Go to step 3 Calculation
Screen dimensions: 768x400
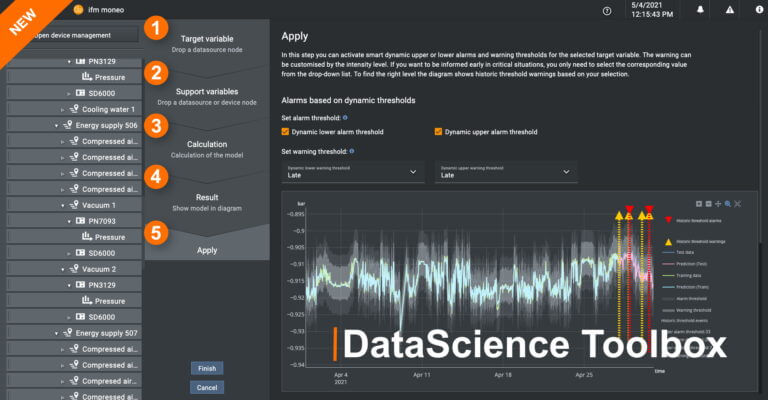pyautogui.click(x=207, y=148)
